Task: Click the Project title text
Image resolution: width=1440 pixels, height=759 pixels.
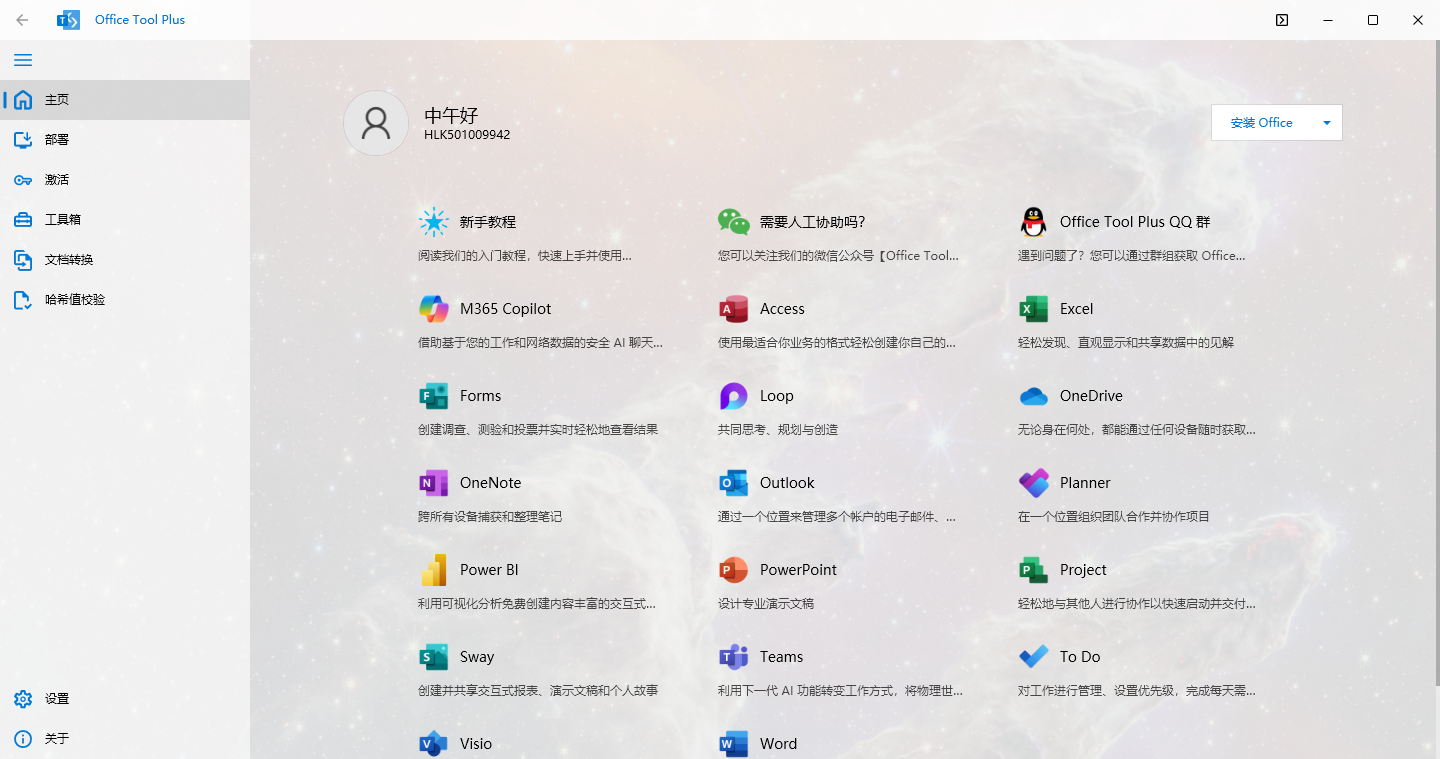Action: (1083, 570)
